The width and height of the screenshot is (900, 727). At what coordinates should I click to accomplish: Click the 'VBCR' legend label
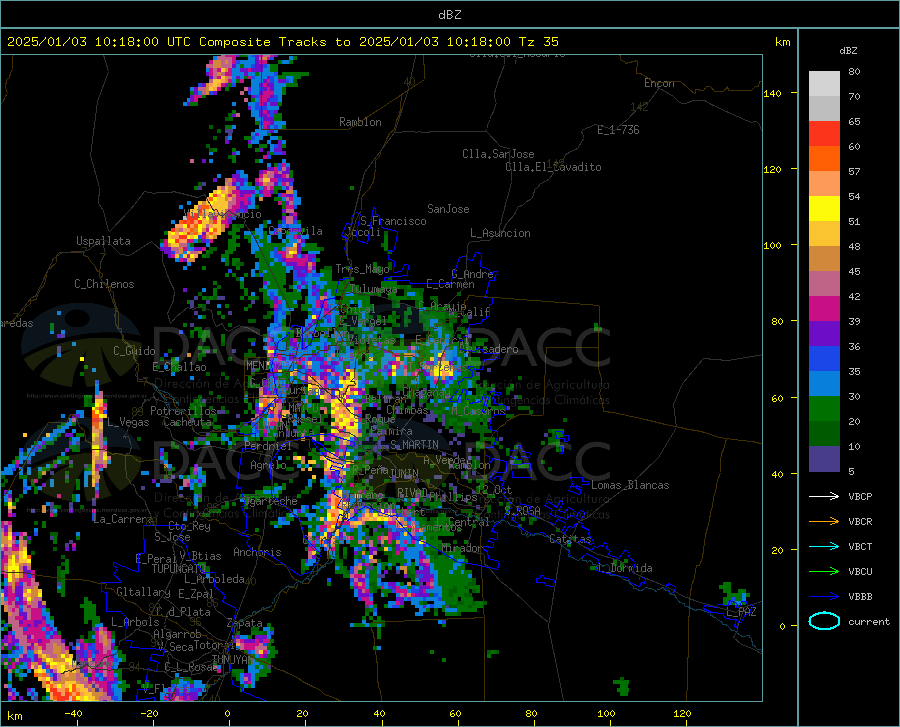[x=860, y=522]
